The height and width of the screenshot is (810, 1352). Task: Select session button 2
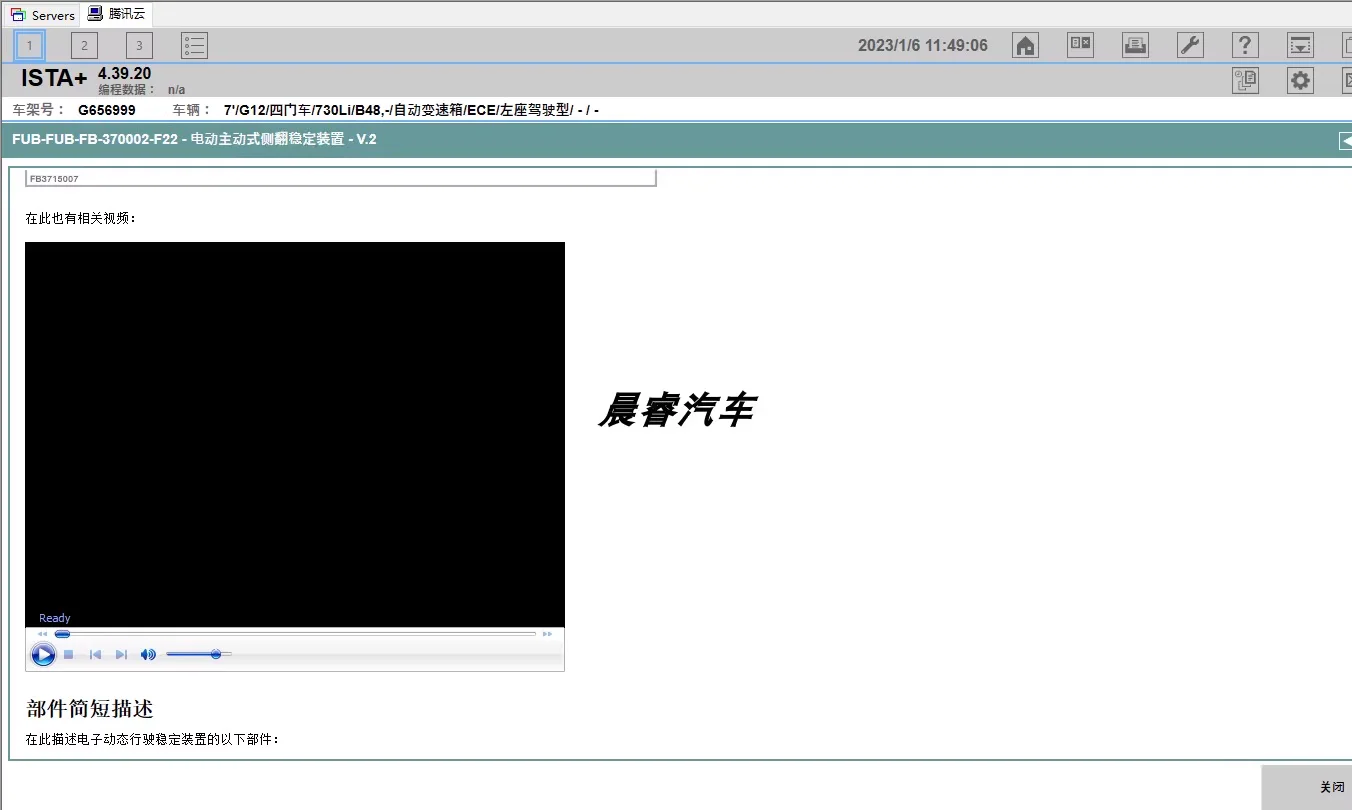point(84,45)
